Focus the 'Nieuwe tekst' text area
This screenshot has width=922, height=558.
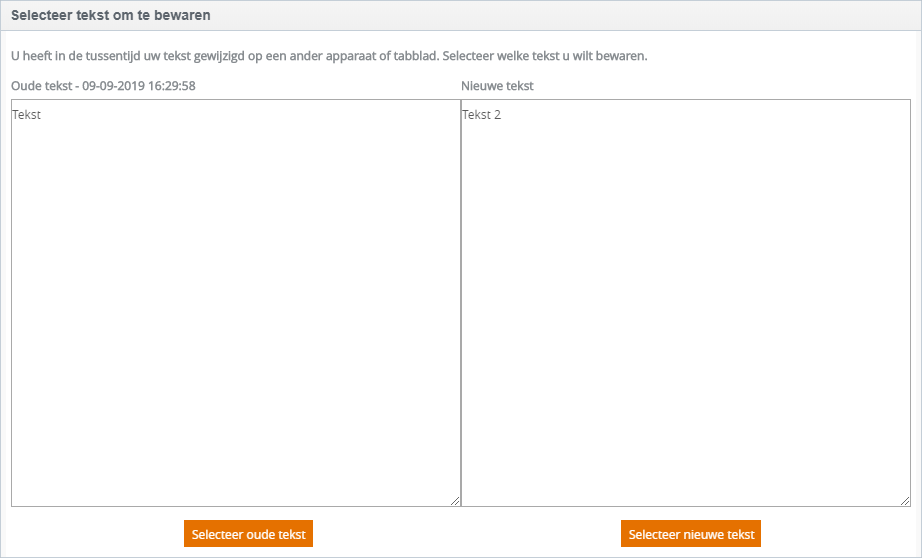686,303
